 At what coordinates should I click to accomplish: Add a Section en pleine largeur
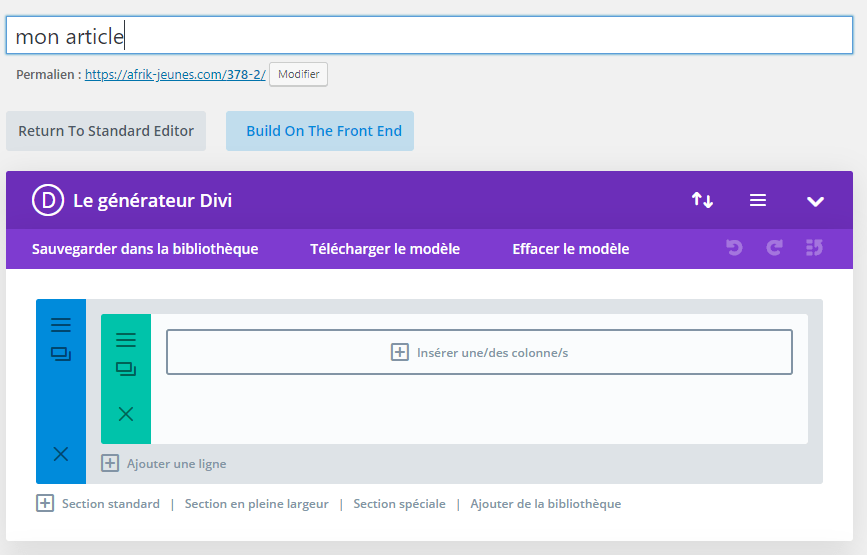pyautogui.click(x=257, y=504)
